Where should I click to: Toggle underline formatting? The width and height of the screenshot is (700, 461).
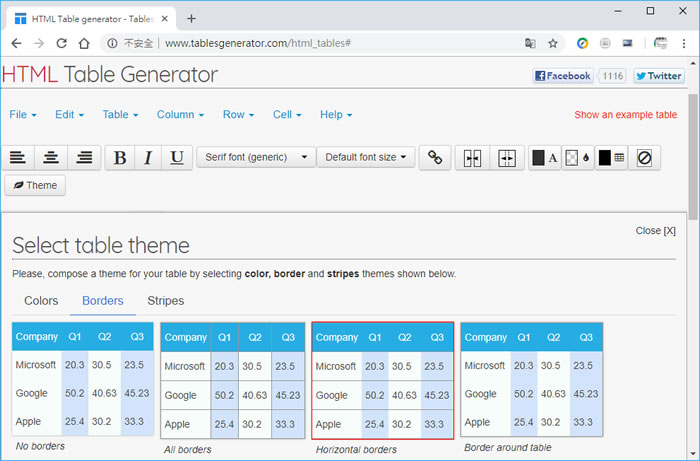click(177, 158)
